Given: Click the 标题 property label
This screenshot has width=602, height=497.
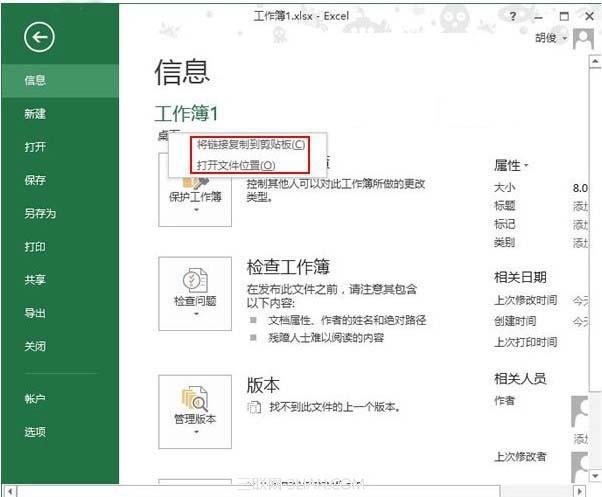Looking at the screenshot, I should [504, 206].
